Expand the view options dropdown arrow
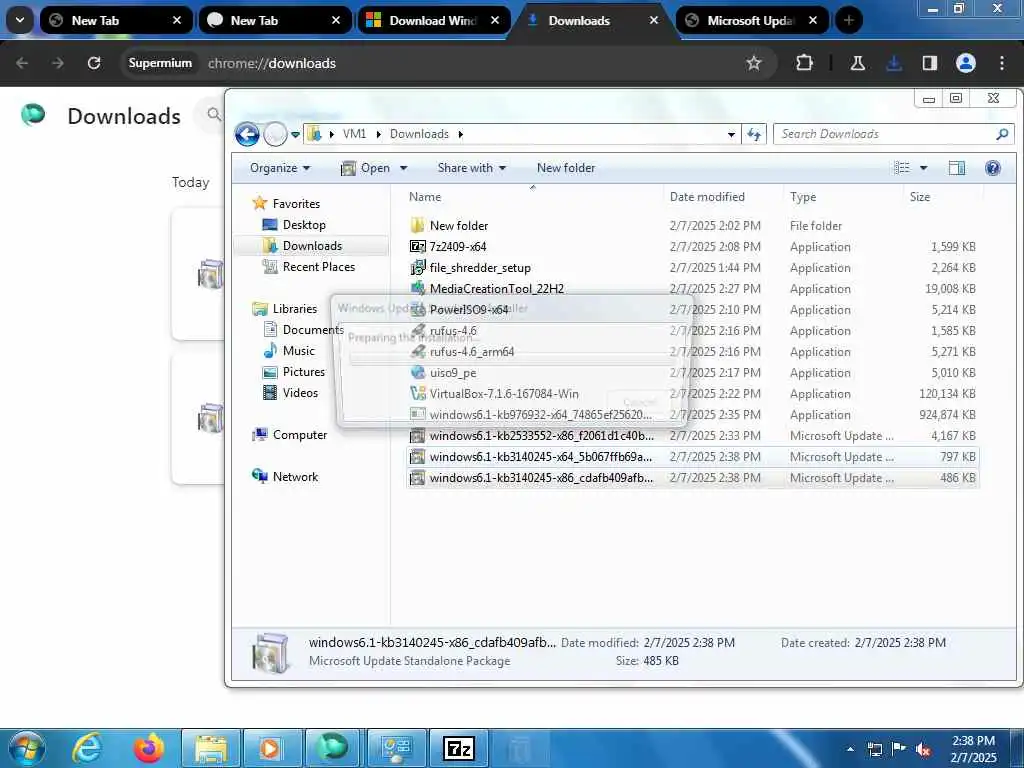Viewport: 1024px width, 768px height. click(x=923, y=168)
